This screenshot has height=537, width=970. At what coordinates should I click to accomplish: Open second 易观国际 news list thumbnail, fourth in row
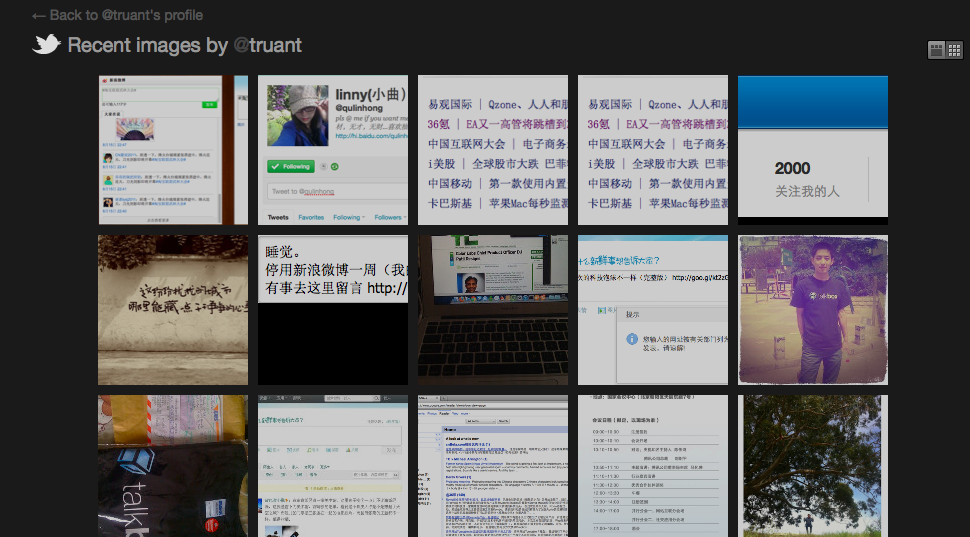click(653, 150)
